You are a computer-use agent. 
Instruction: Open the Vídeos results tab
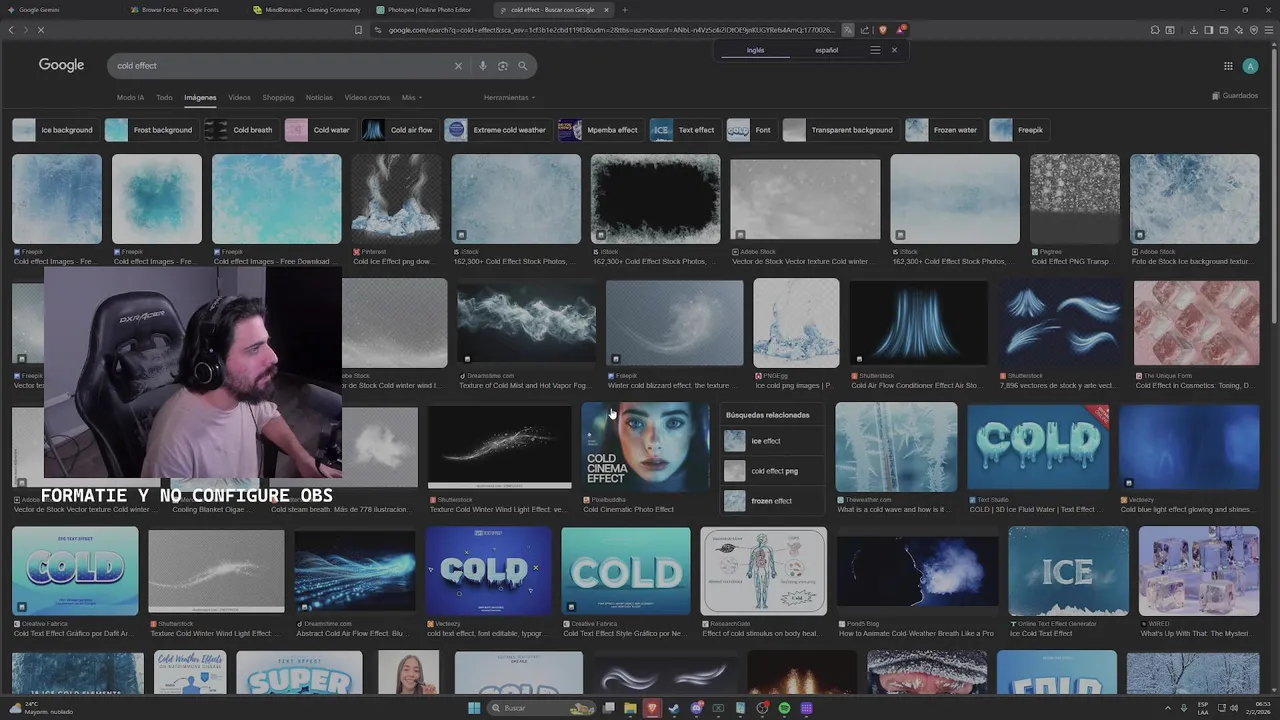point(239,98)
